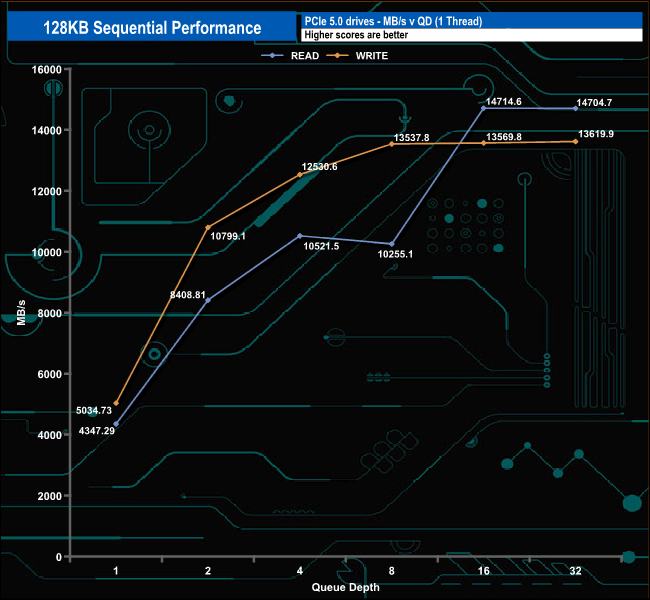650x600 pixels.
Task: Select the write data label 13537.8
Action: [x=411, y=138]
